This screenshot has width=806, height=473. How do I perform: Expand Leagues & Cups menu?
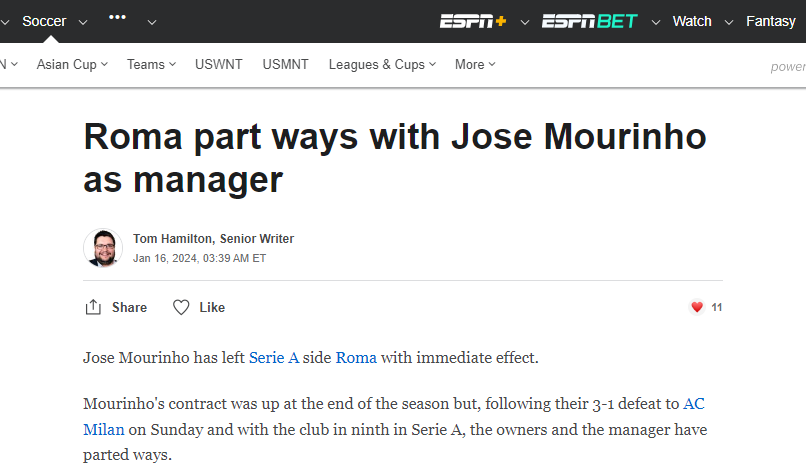pyautogui.click(x=382, y=64)
